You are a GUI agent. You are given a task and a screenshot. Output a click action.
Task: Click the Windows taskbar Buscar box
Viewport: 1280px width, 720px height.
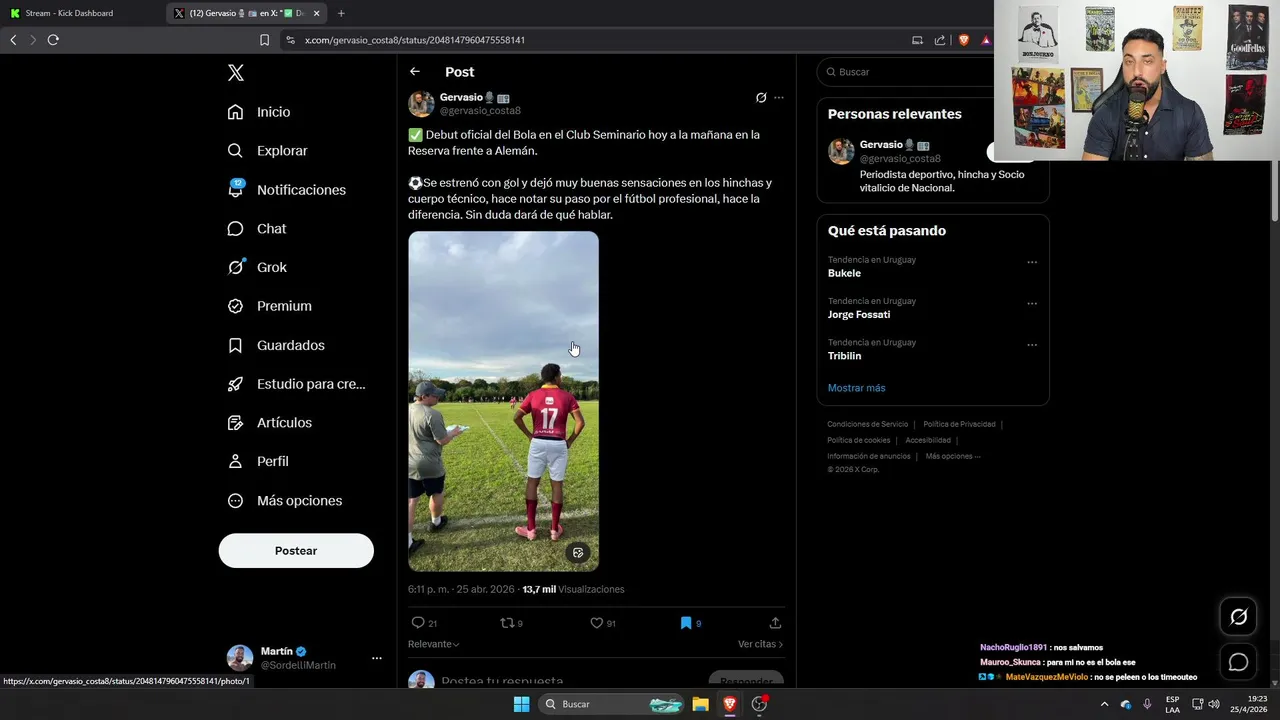point(612,704)
